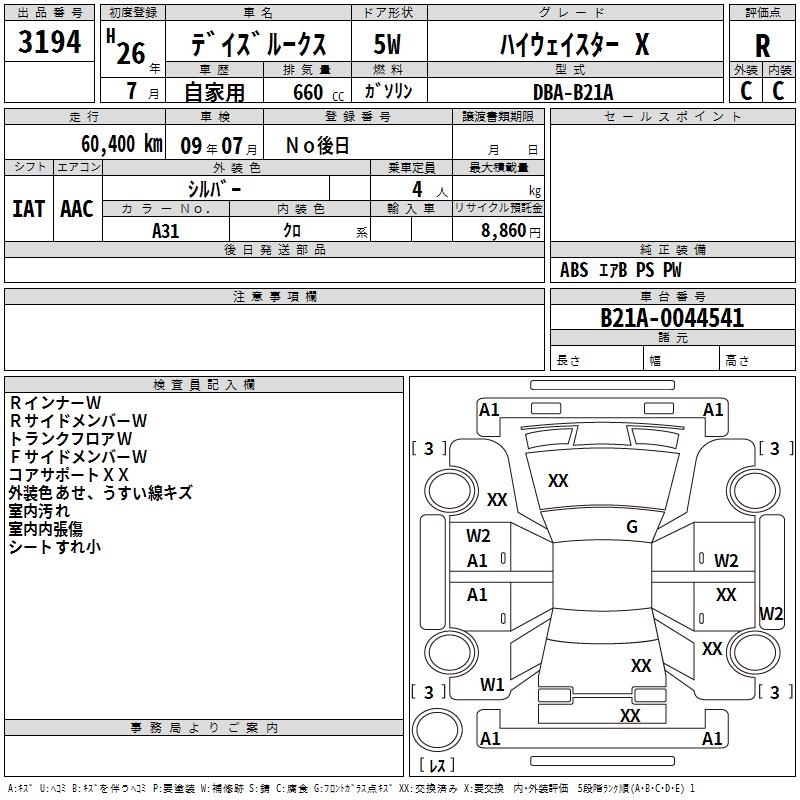Click the evaluation grade R

[762, 45]
